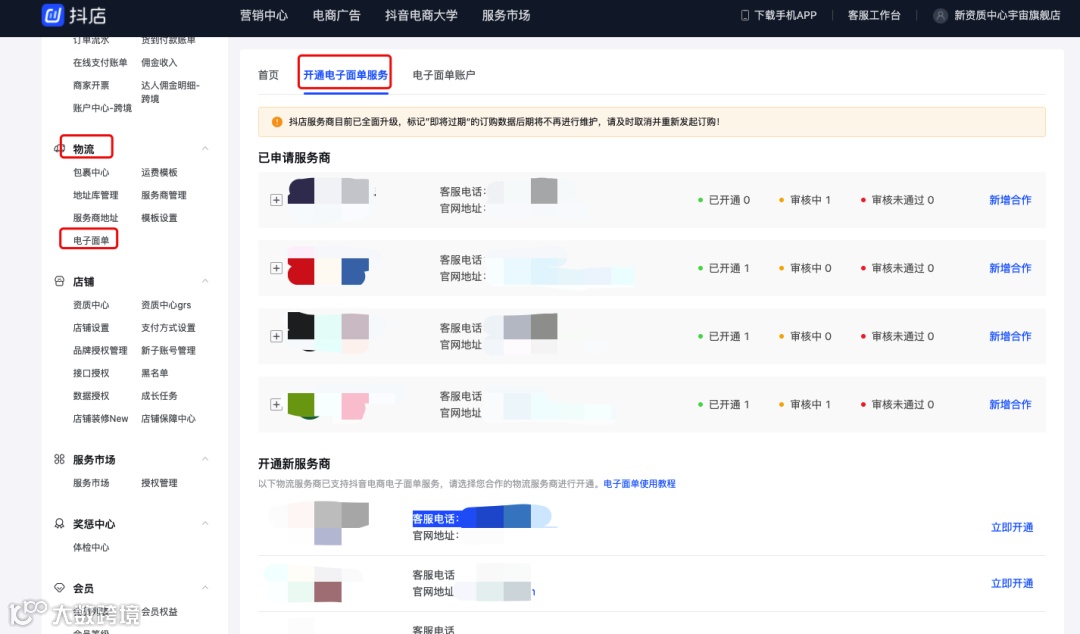The image size is (1080, 634).
Task: Open 包裹中心 in the sidebar
Action: [91, 172]
